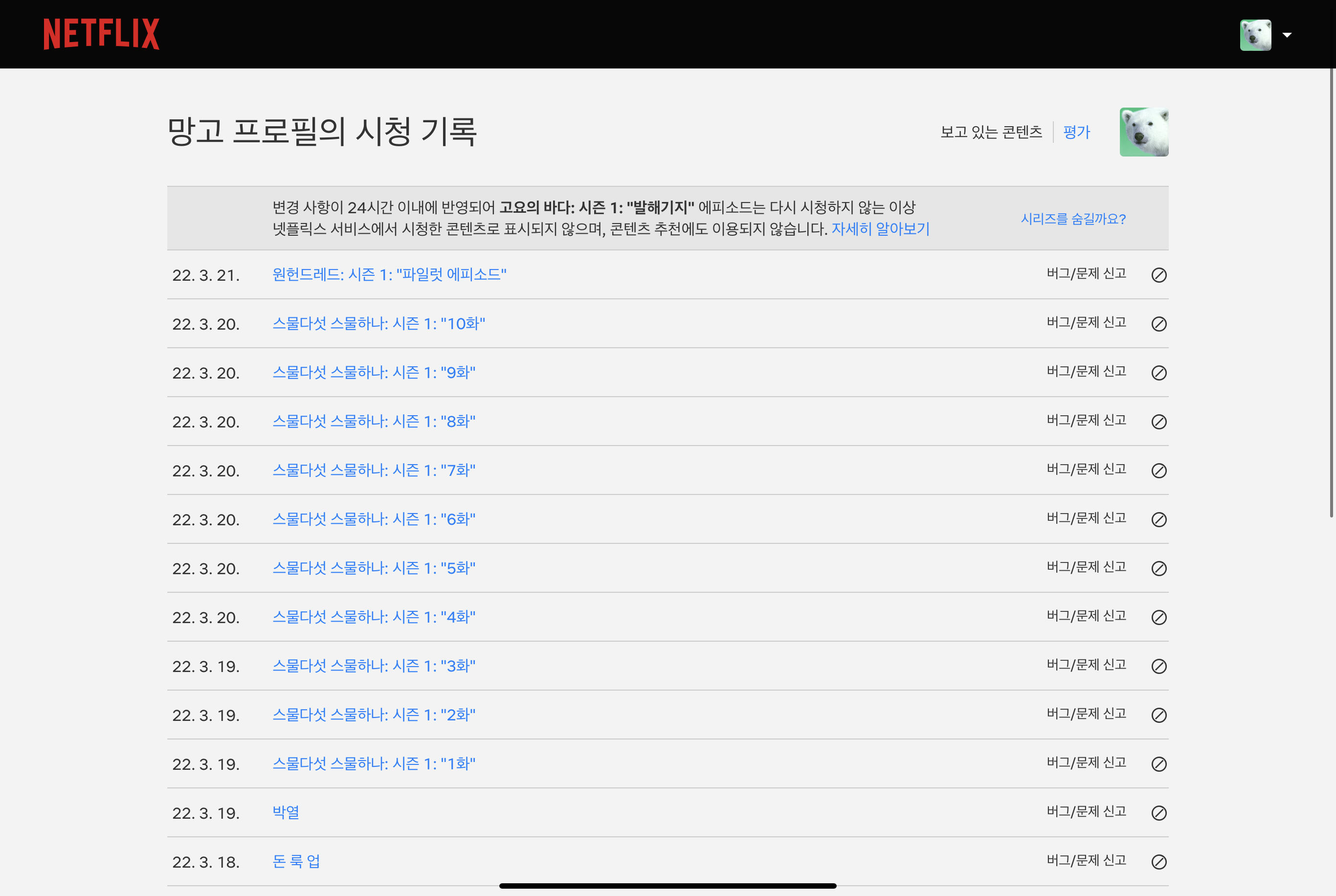Open 스물다섯 스물하나 6화 title link

click(374, 519)
